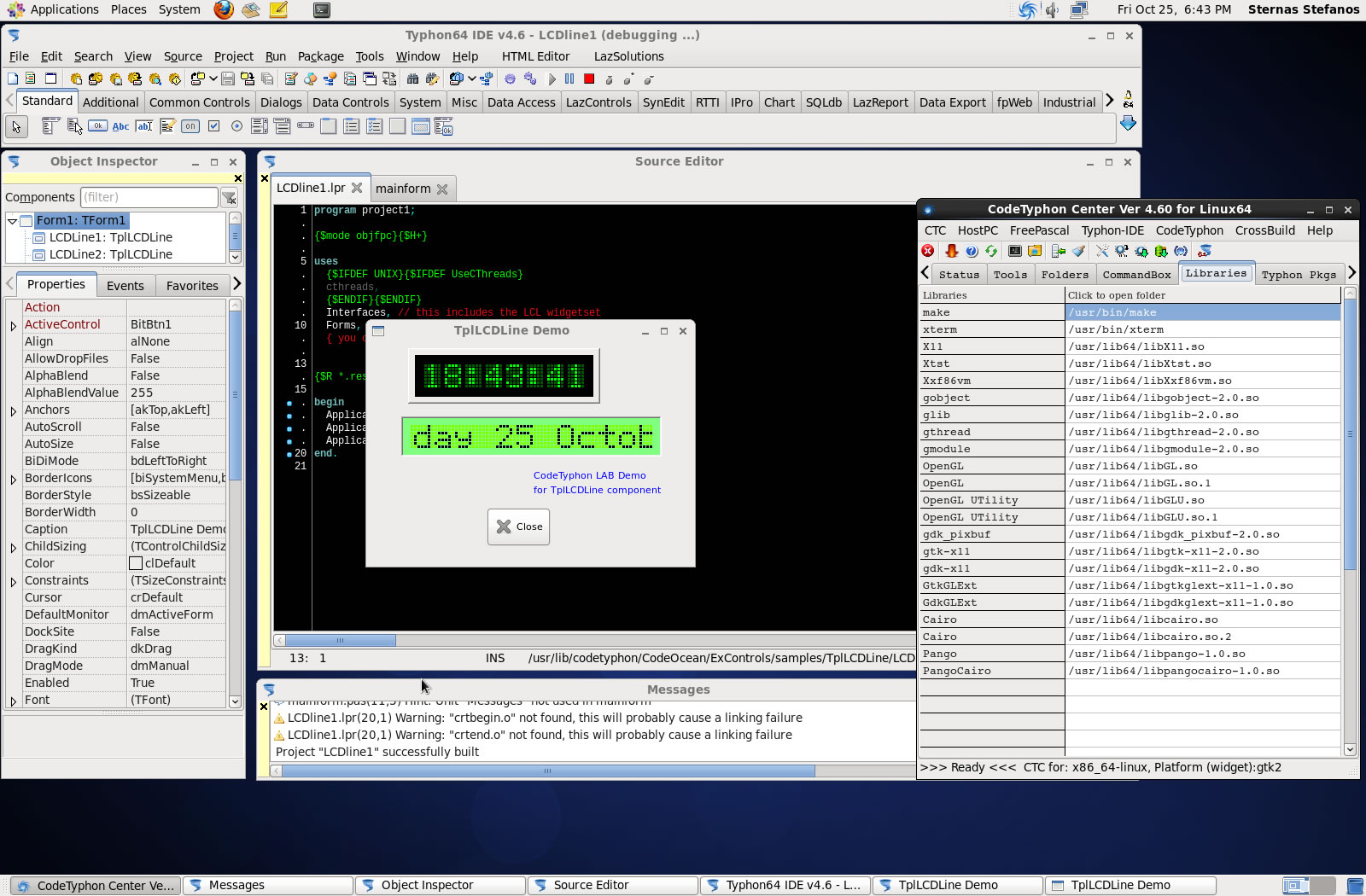Launch Firefox from the top panel

coord(224,9)
